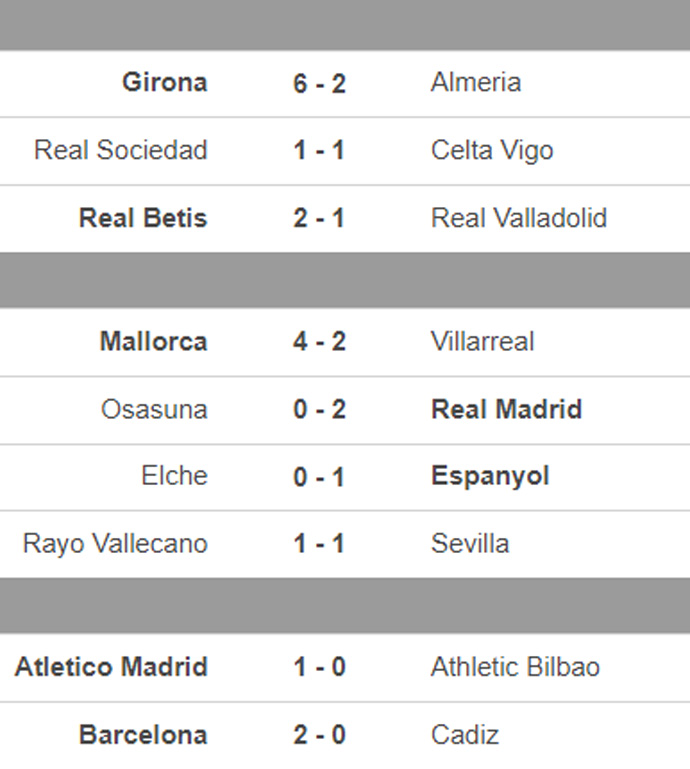The image size is (690, 769).
Task: Select the 2 - 1 score
Action: click(x=319, y=219)
